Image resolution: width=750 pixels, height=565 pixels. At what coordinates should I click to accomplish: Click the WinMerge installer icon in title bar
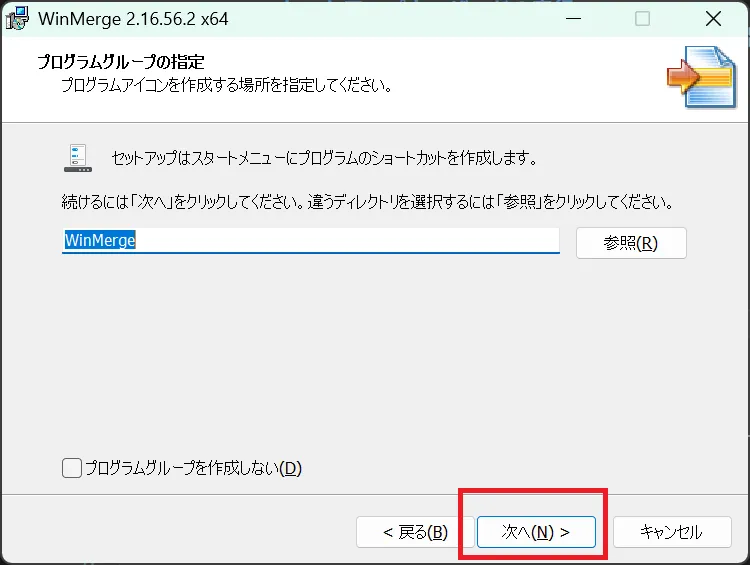coord(17,18)
